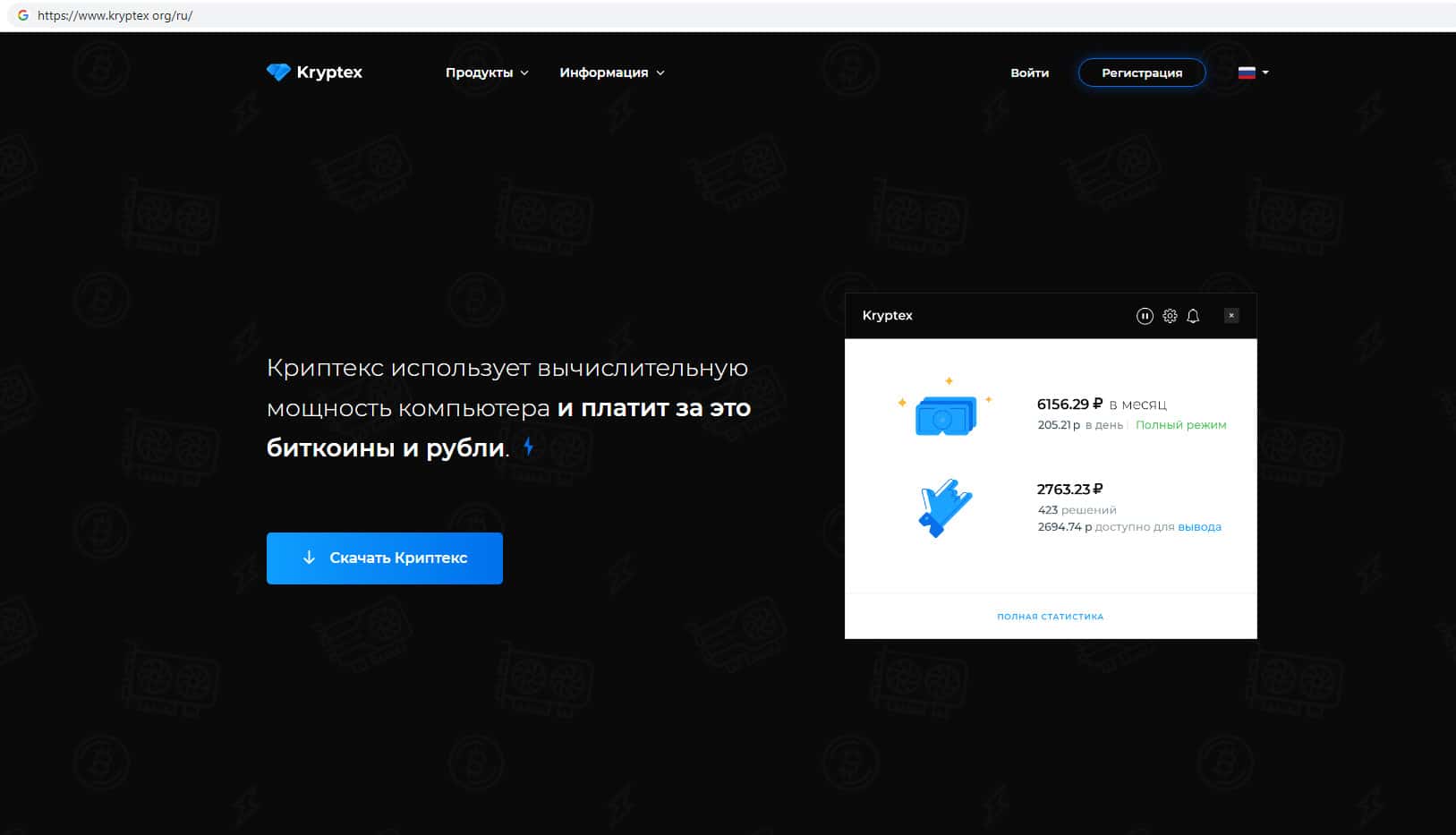Click the Kryptex widget title text
Screen dimensions: 1456x835
pos(888,316)
